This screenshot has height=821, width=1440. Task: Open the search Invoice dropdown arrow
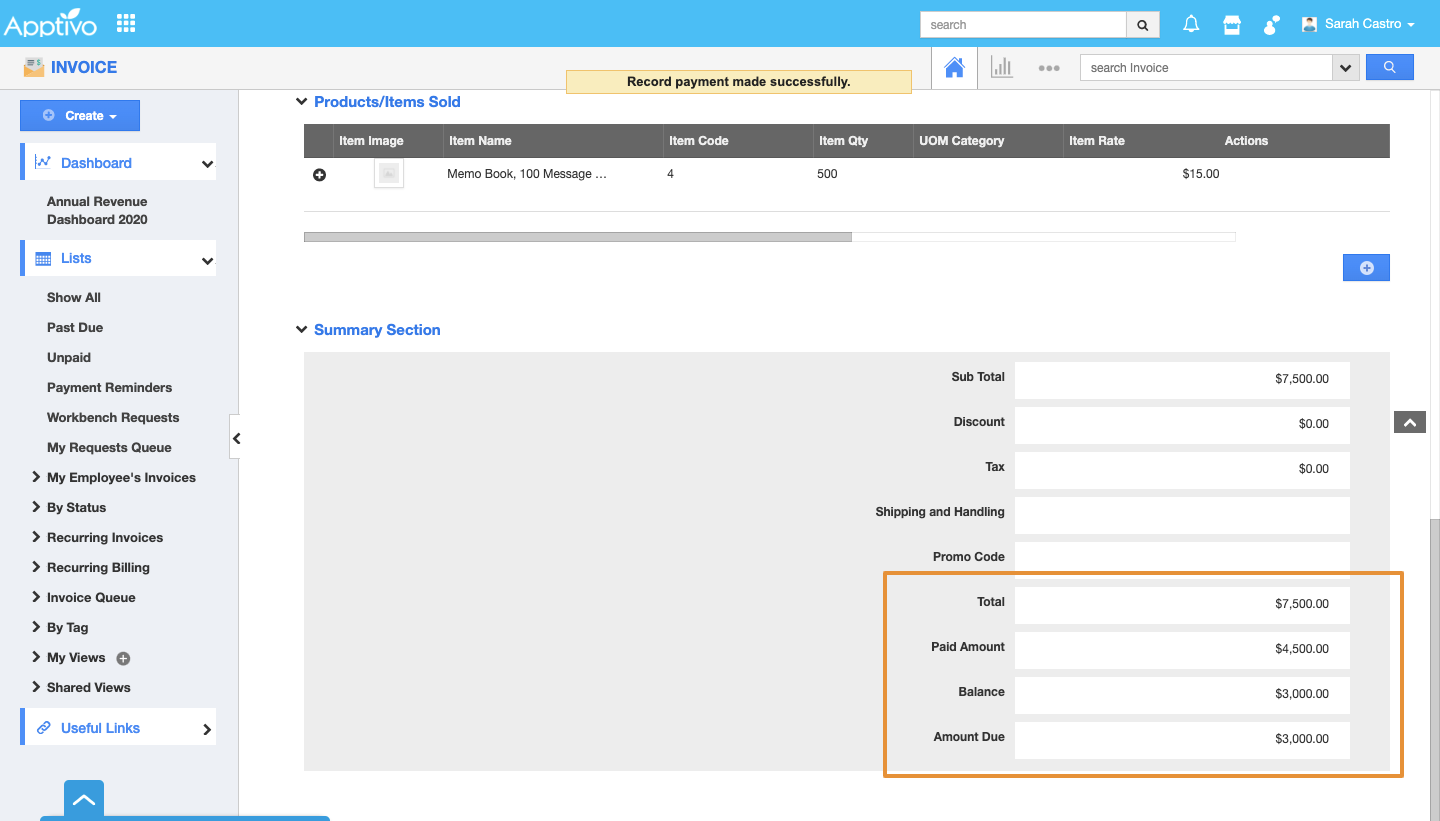point(1345,68)
